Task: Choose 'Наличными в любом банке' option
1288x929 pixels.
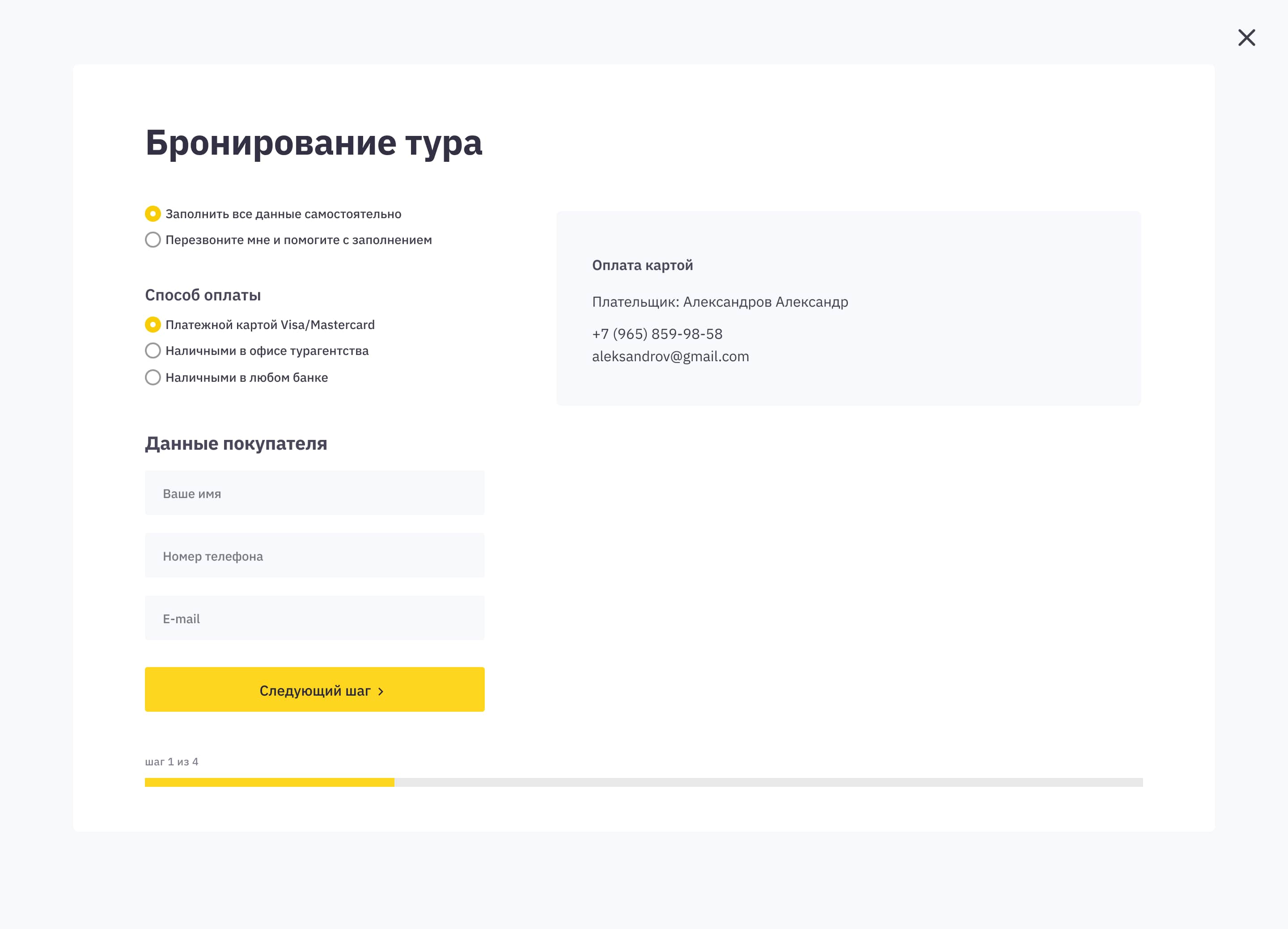Action: [x=153, y=377]
